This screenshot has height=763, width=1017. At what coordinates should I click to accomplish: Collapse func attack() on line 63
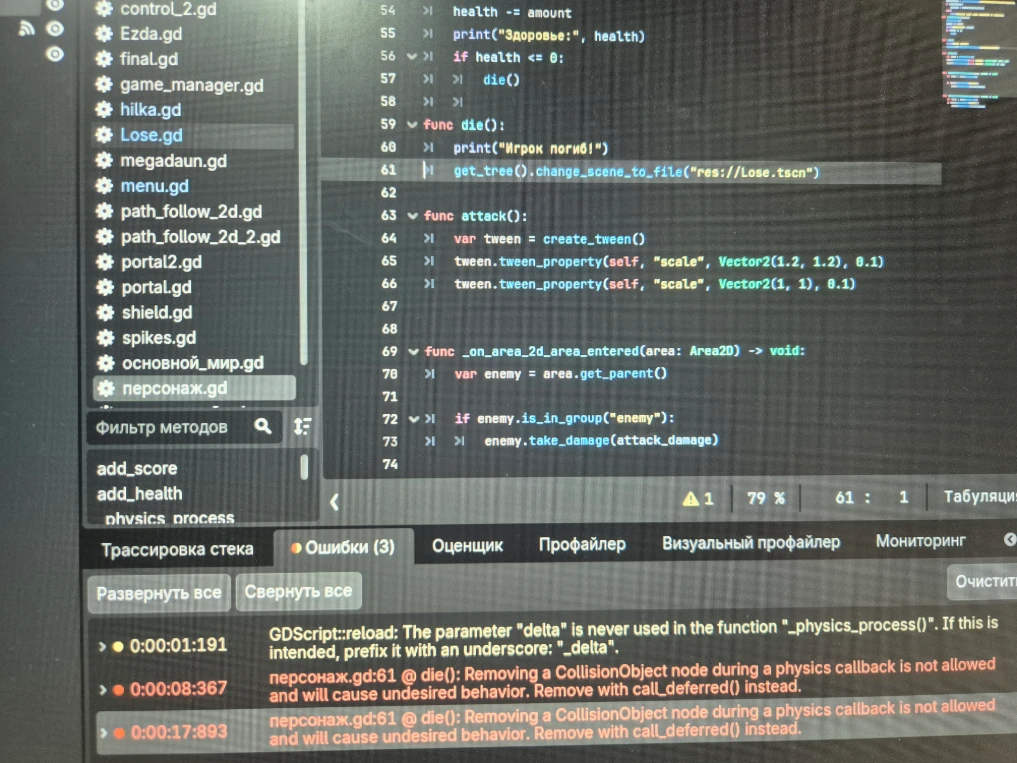point(413,215)
